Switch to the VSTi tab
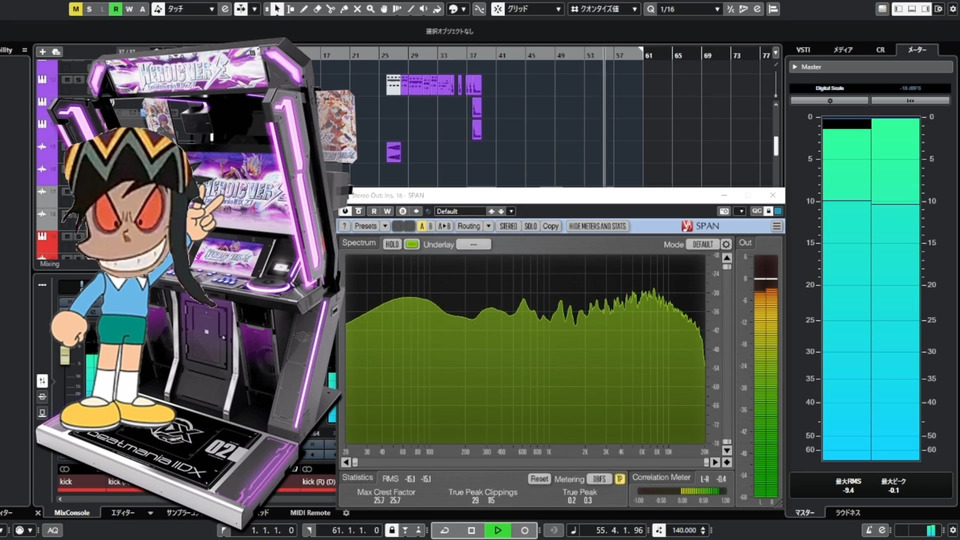Screen dimensions: 960x540 [x=803, y=49]
